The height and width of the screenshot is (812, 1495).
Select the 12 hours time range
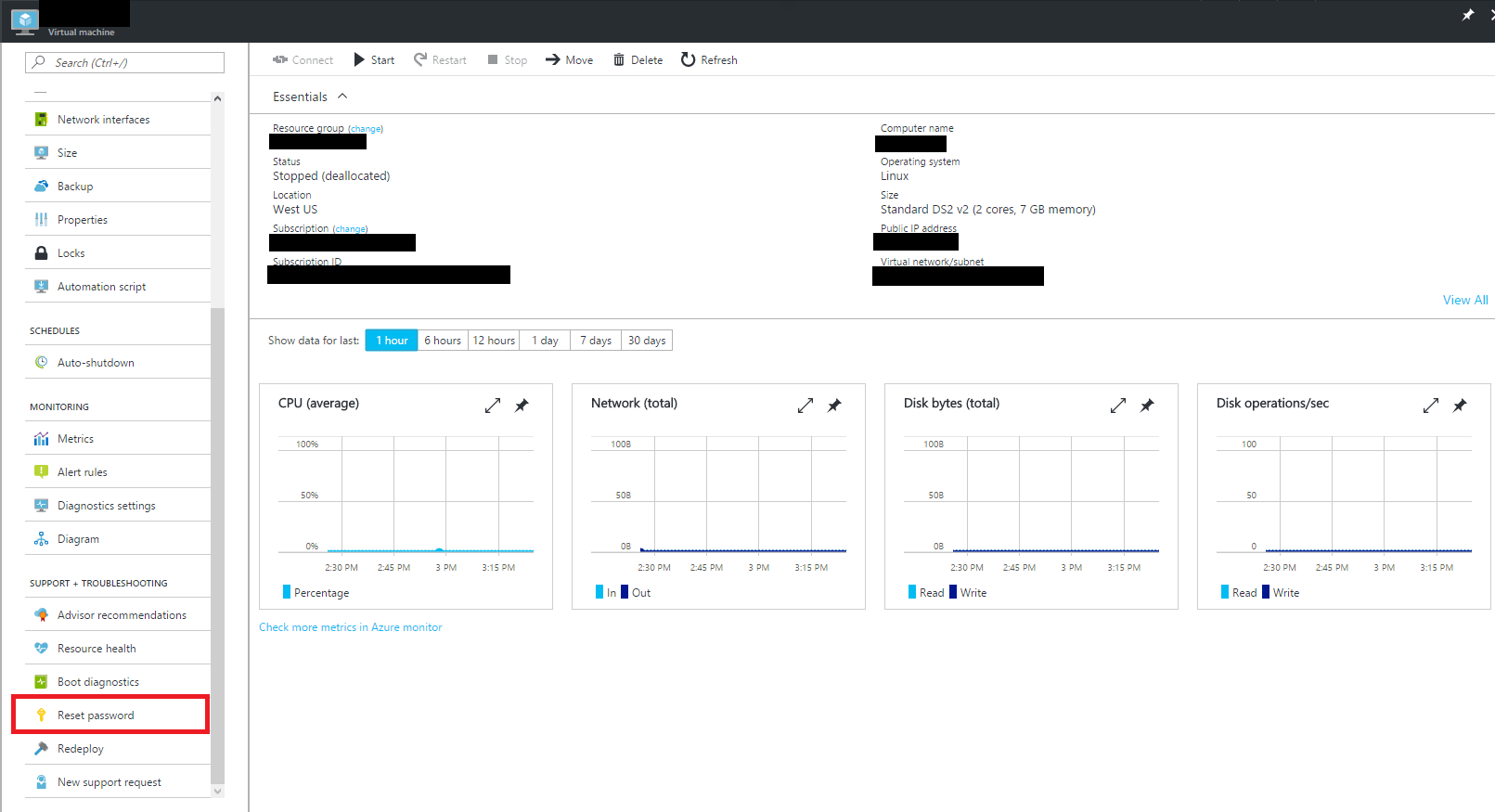tap(494, 341)
